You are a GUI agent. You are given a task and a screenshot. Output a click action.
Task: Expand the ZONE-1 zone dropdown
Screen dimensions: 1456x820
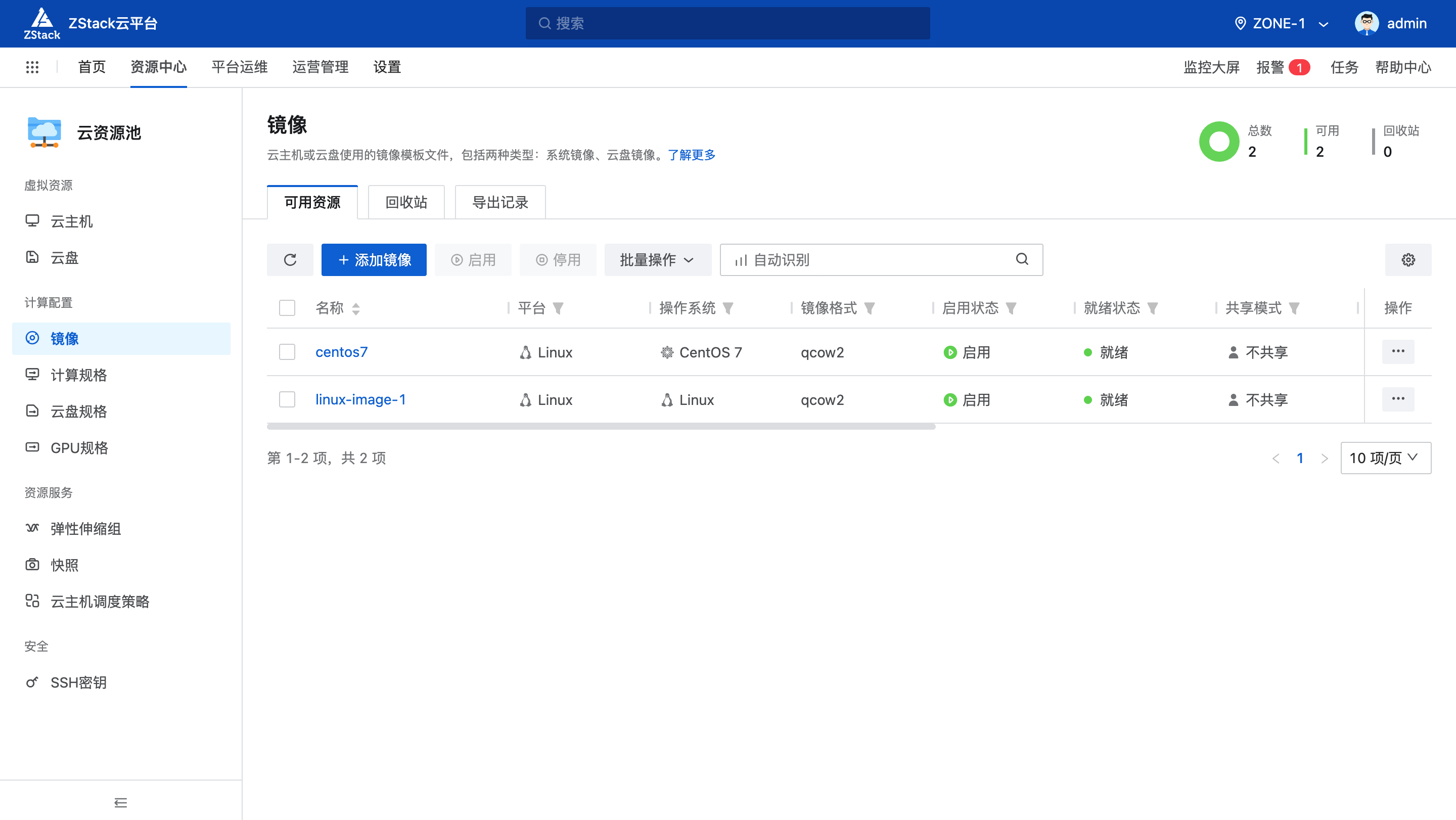click(1281, 23)
